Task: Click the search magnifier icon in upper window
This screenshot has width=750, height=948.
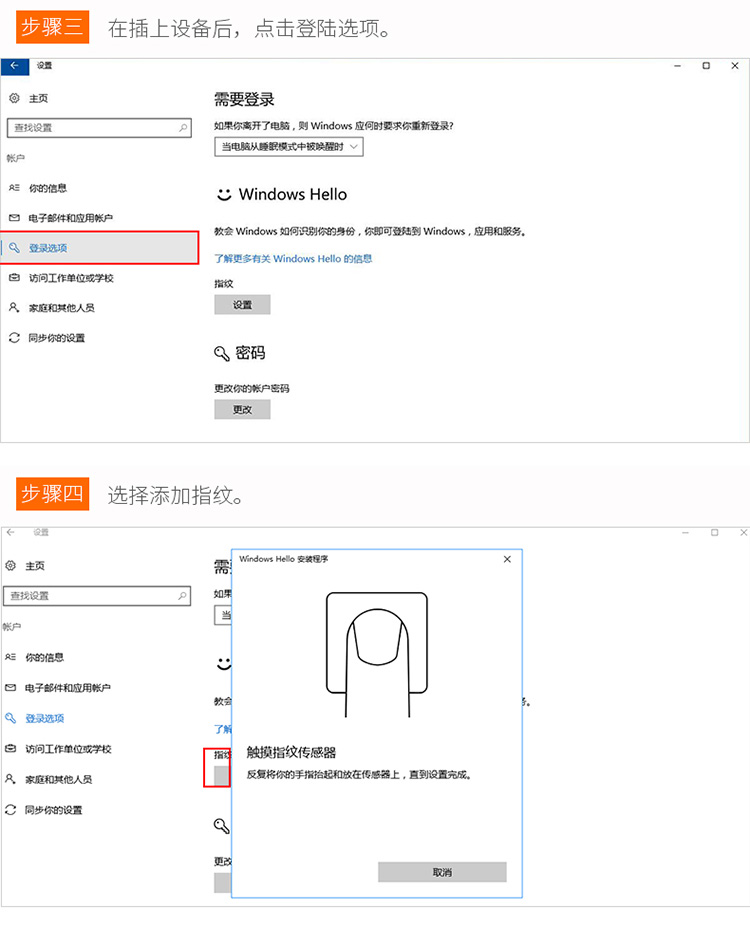Action: 183,128
